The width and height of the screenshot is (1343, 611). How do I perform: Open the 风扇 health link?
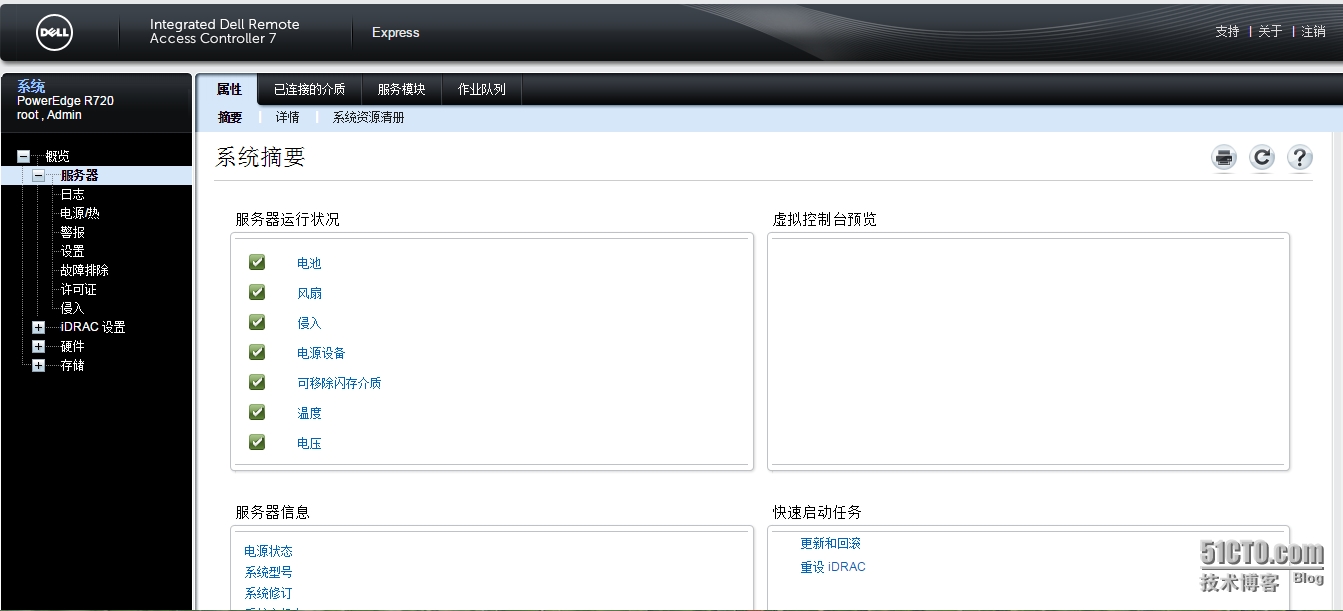click(x=309, y=293)
